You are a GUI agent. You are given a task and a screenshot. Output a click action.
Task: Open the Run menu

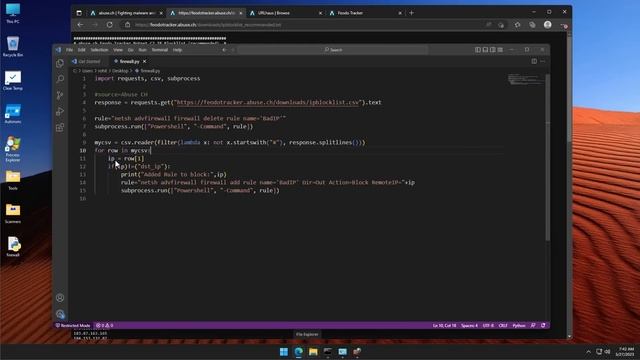pos(142,50)
